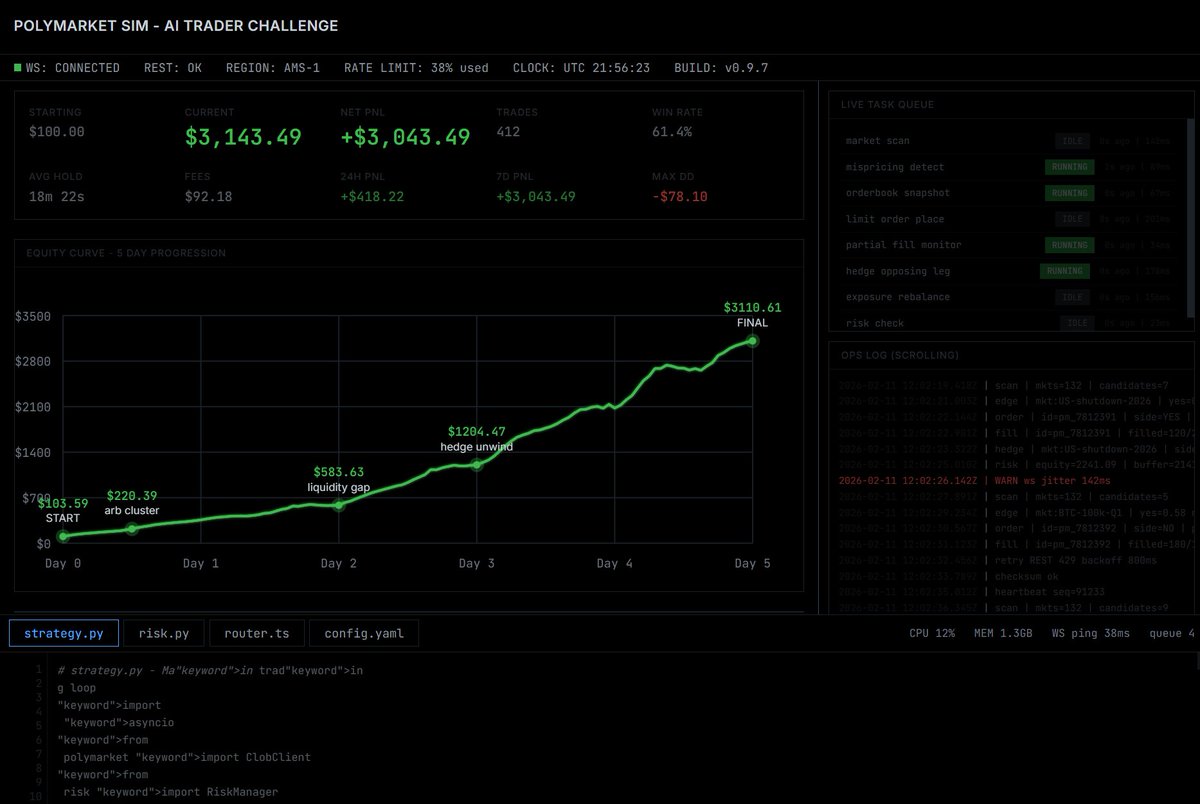Click the IDLE badge for risk check

(1077, 323)
